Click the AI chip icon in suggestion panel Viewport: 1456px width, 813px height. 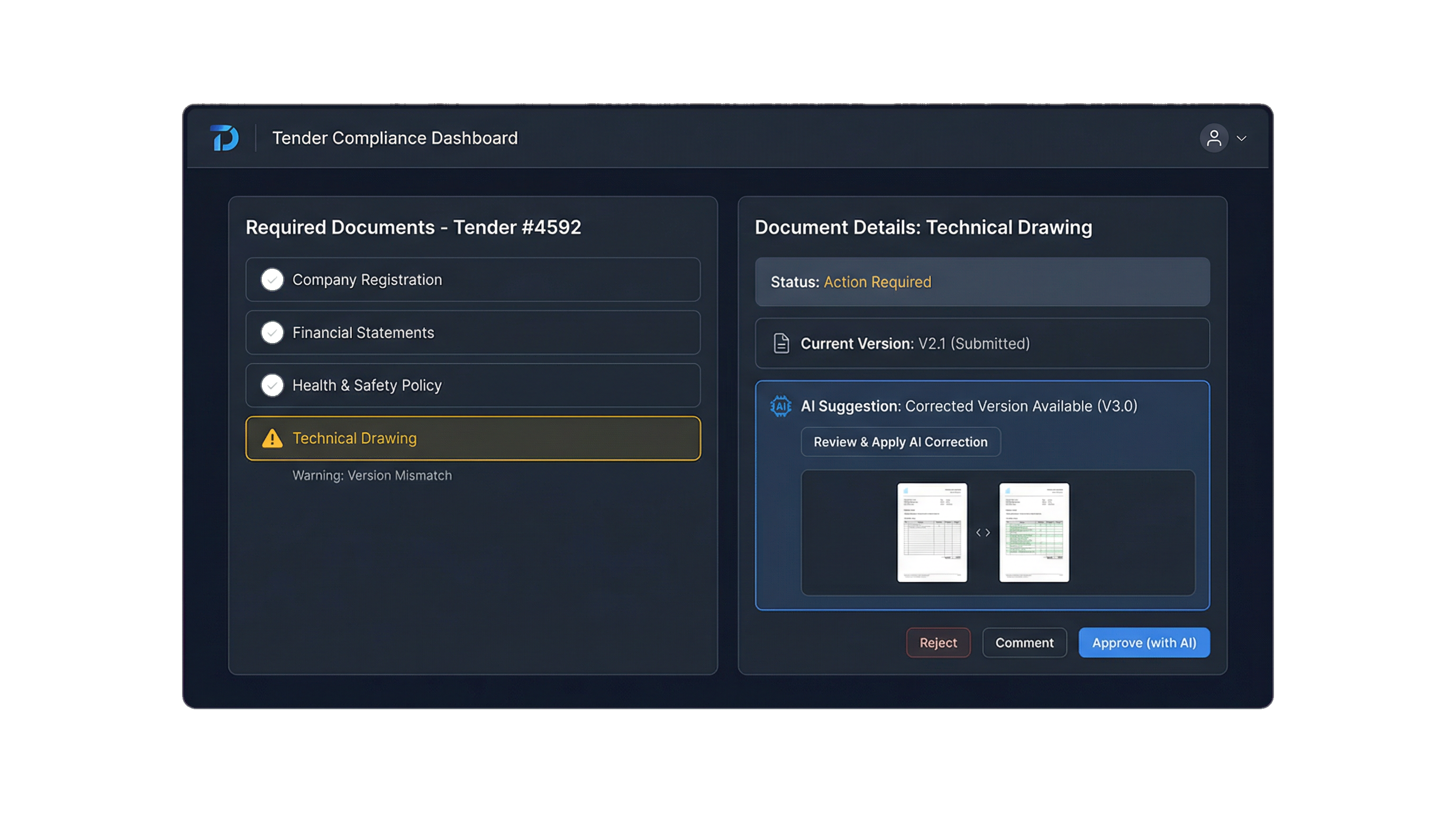[780, 406]
